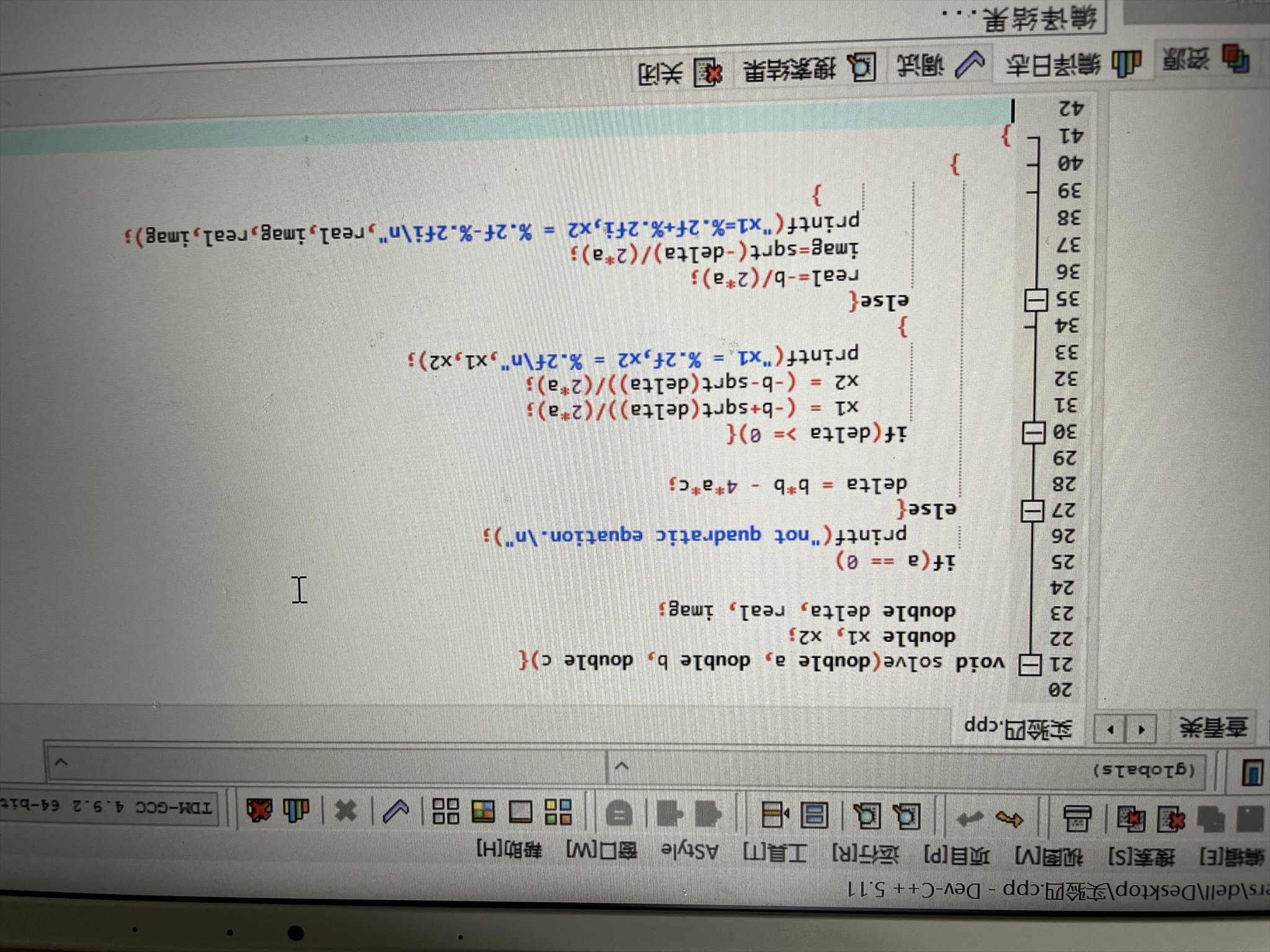Click the delete profiling info red X icon

click(259, 809)
